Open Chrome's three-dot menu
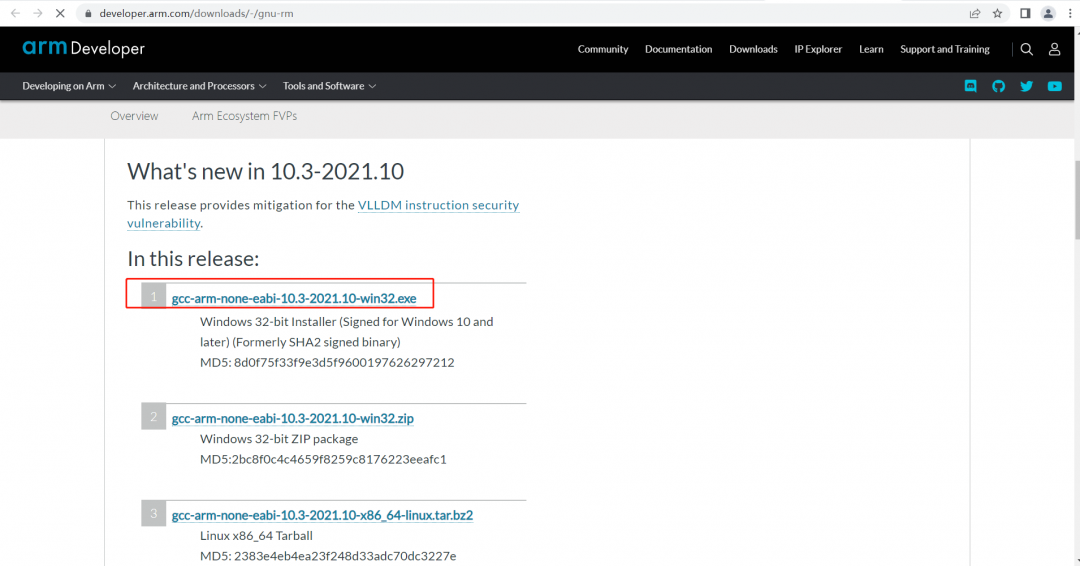1080x566 pixels. click(1071, 13)
